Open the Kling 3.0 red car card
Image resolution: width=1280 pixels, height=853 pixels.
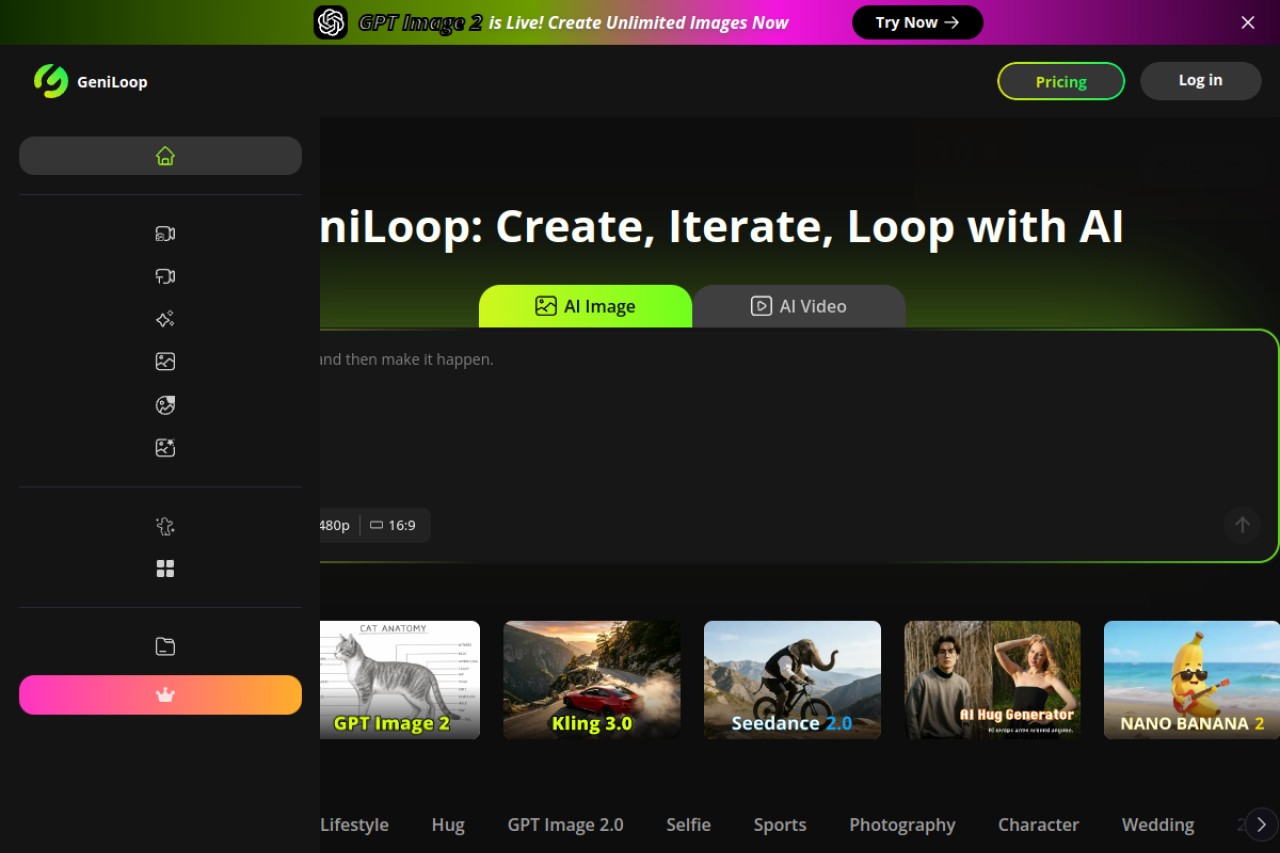pyautogui.click(x=592, y=680)
